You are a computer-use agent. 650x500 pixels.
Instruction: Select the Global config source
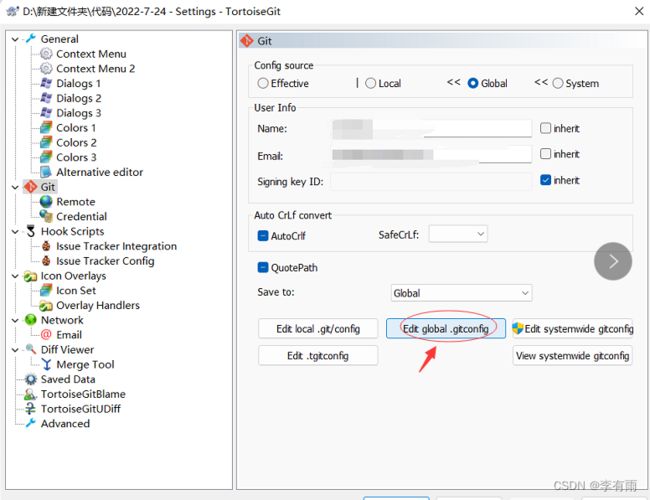[473, 83]
